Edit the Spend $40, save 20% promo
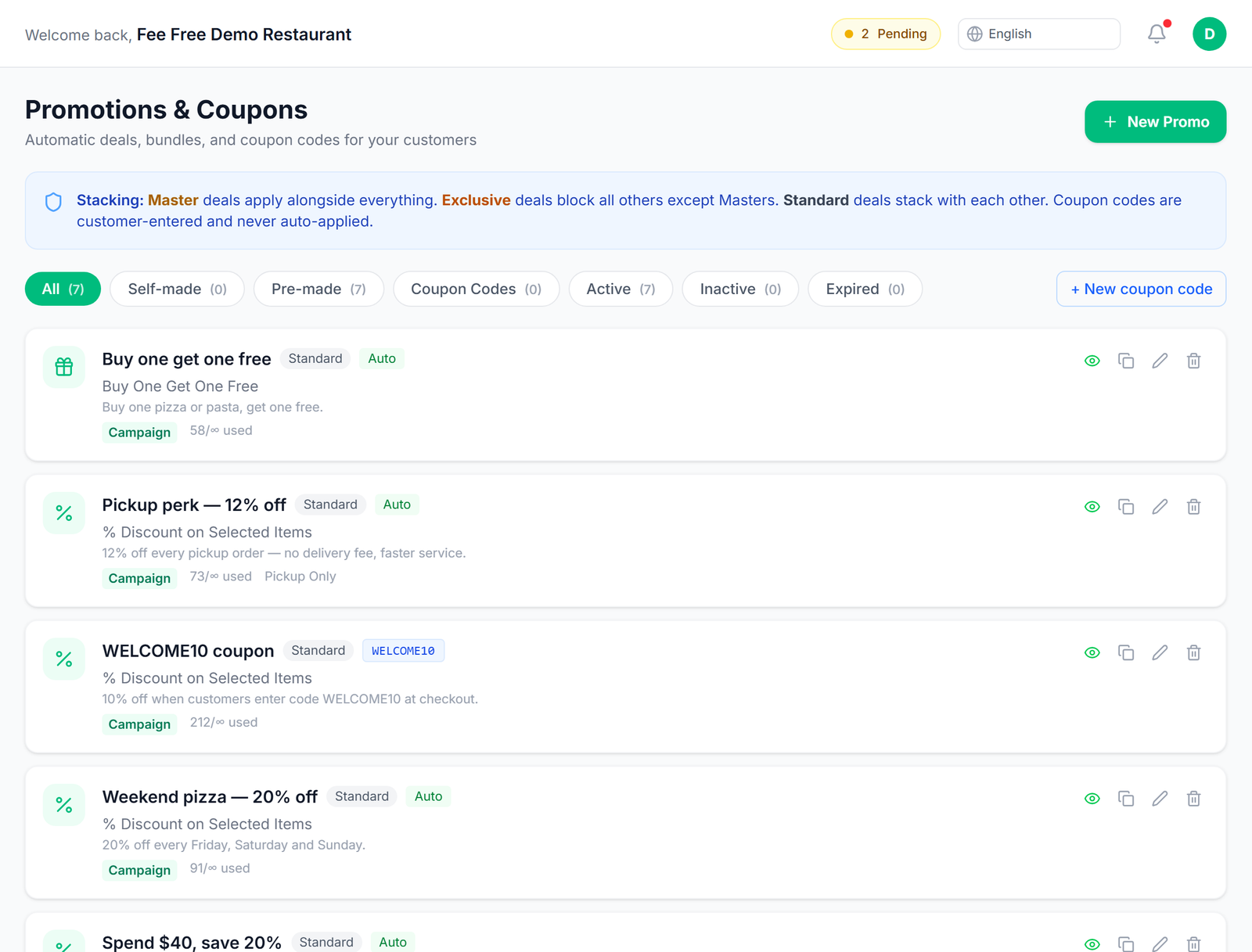1252x952 pixels. coord(1160,943)
